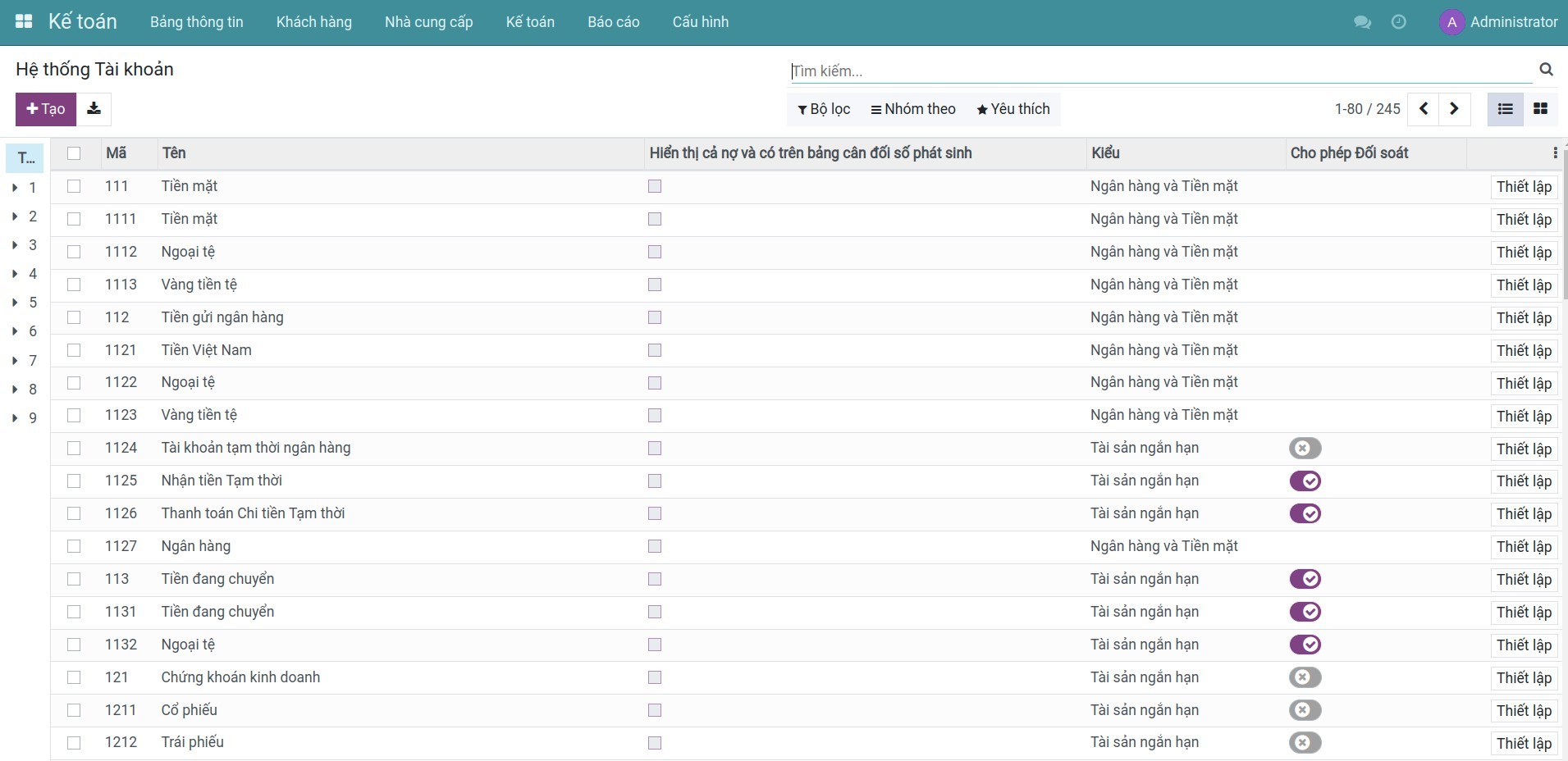Open optional columns menu in table header
1568x761 pixels.
coord(1554,153)
